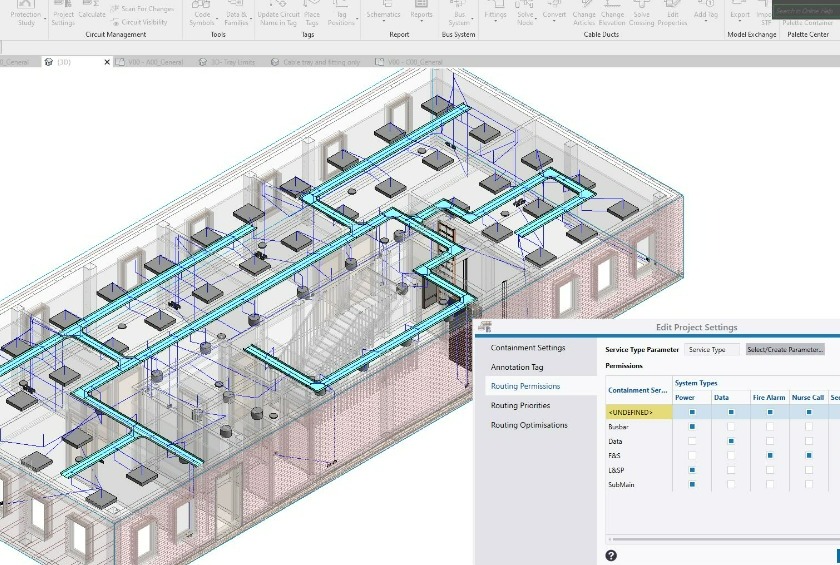Screen dimensions: 840x565
Task: Expand Protection Study dropdown arrow
Action: point(44,20)
